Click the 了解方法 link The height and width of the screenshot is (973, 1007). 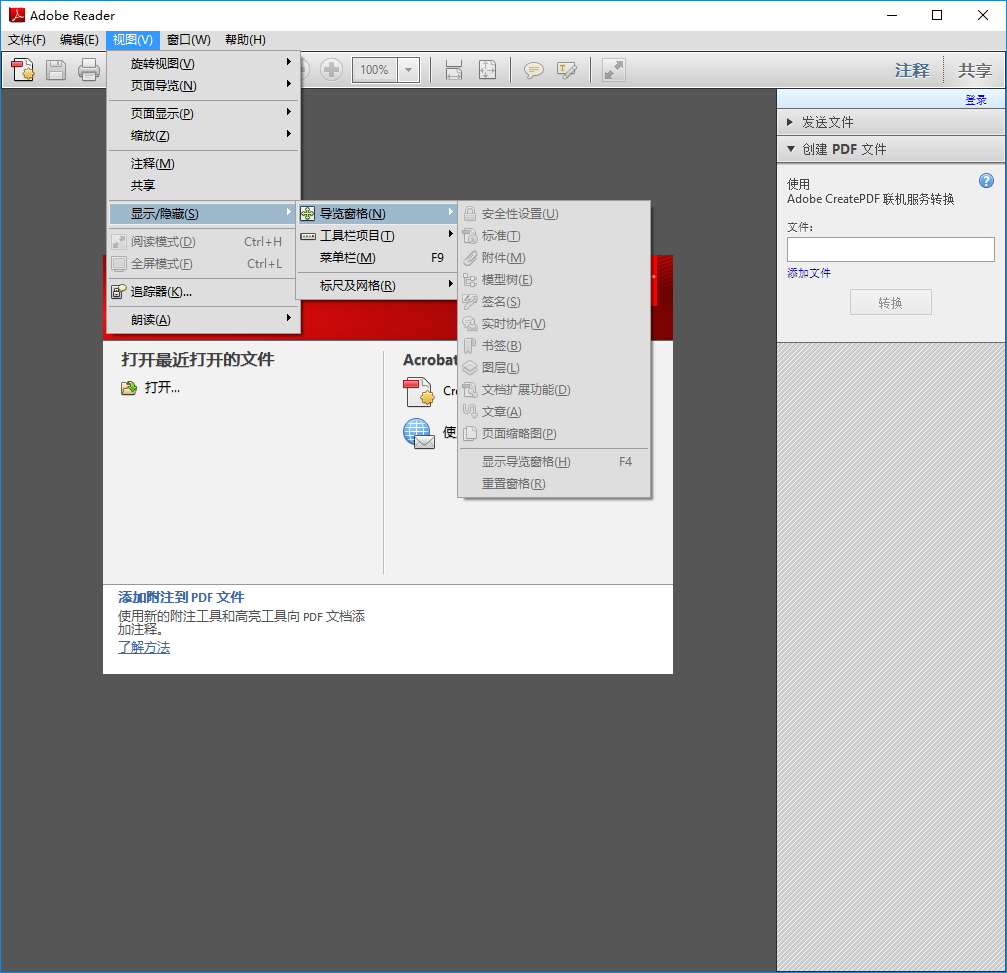(144, 647)
